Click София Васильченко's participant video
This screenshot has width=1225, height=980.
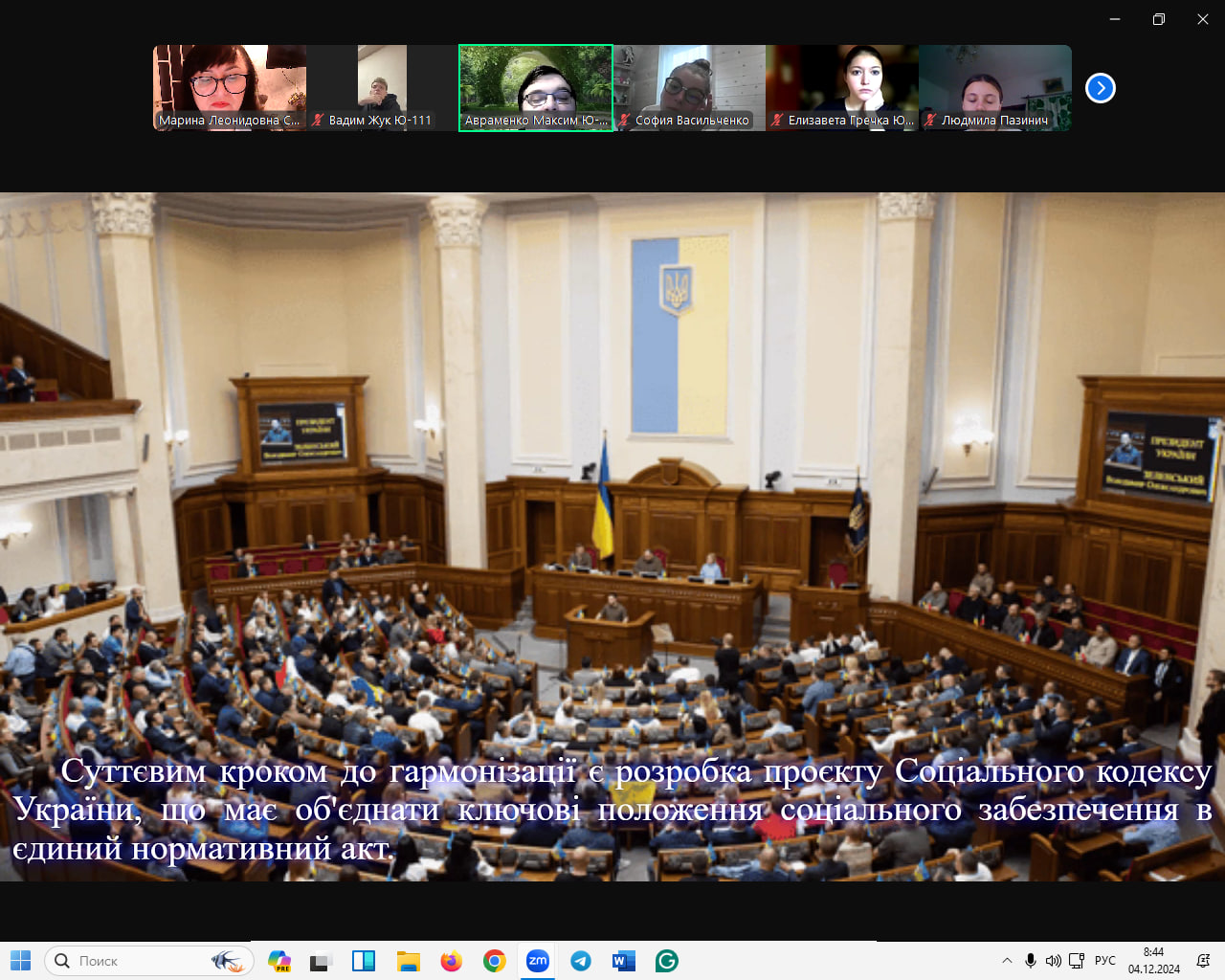(689, 87)
